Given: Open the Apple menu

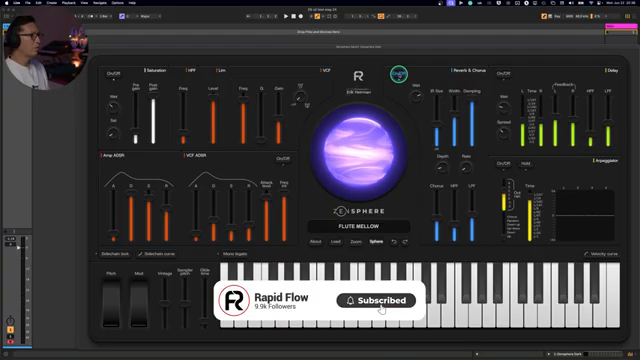Looking at the screenshot, I should pos(7,3).
